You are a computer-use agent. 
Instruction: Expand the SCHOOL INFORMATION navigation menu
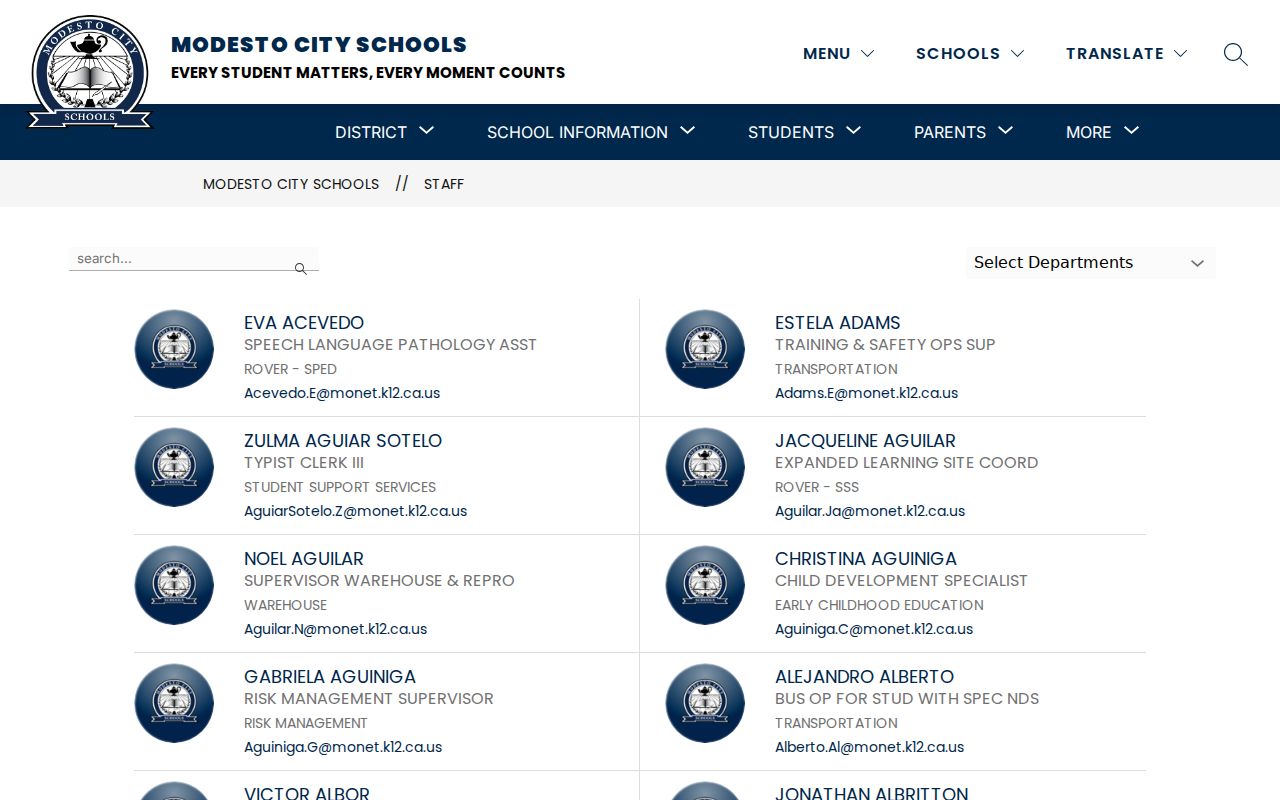pyautogui.click(x=591, y=132)
